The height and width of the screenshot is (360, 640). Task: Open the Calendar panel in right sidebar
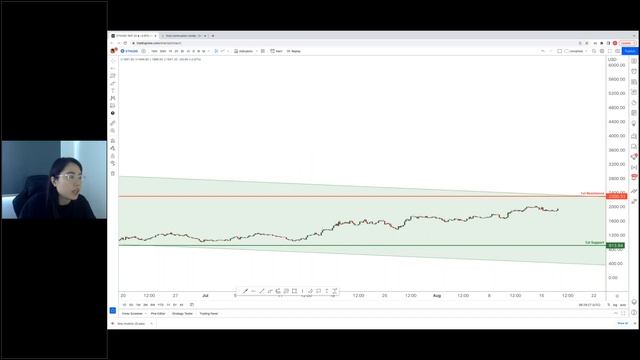634,113
